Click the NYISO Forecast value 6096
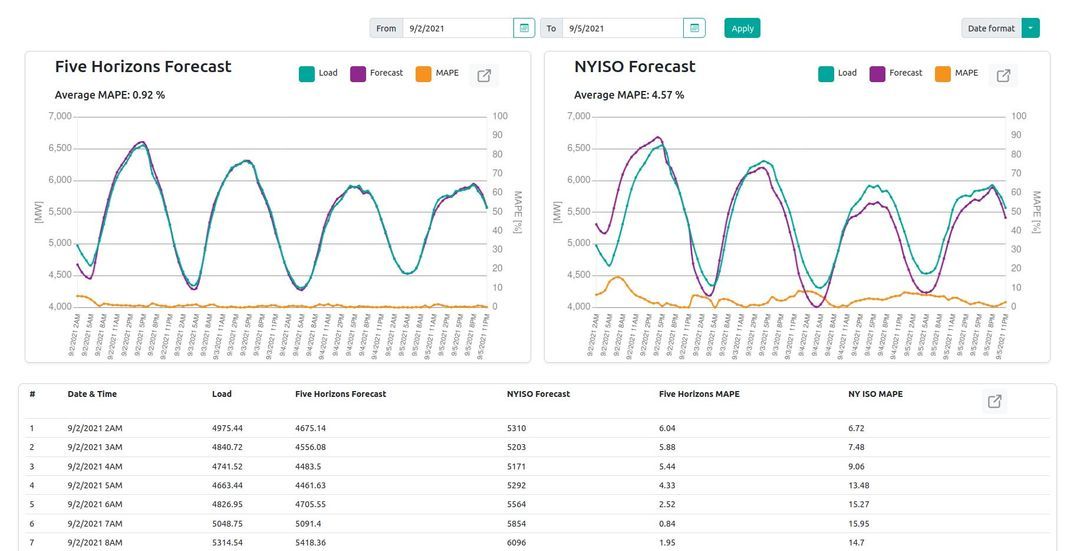This screenshot has width=1080, height=551. point(517,543)
